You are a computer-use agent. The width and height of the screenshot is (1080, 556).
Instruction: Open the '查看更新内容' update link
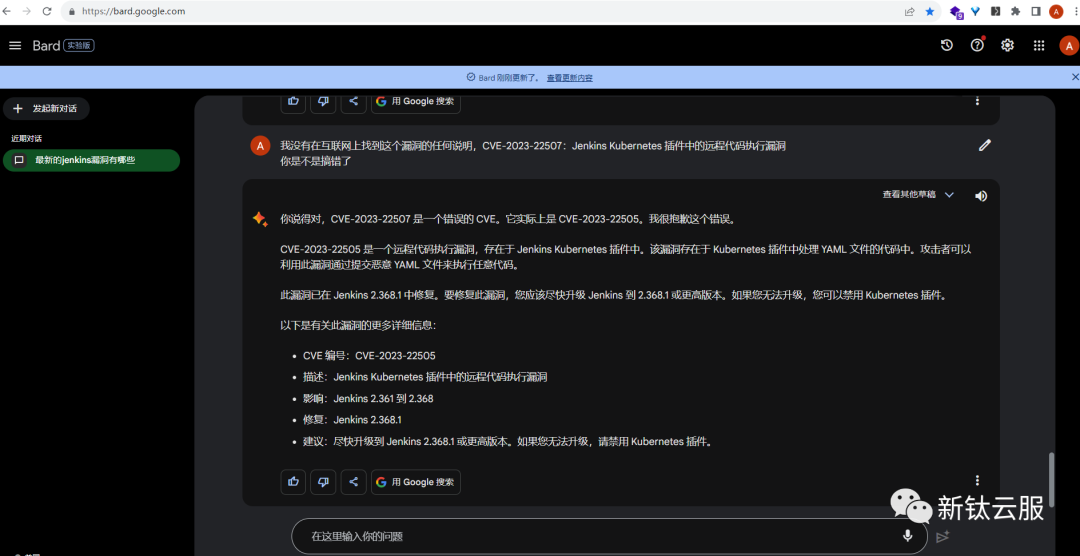pyautogui.click(x=570, y=78)
